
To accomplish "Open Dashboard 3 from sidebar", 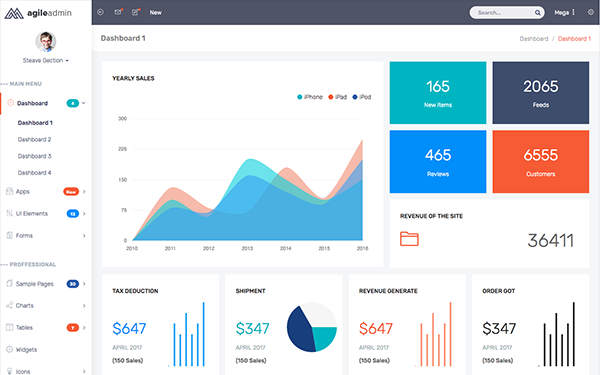I will click(34, 156).
